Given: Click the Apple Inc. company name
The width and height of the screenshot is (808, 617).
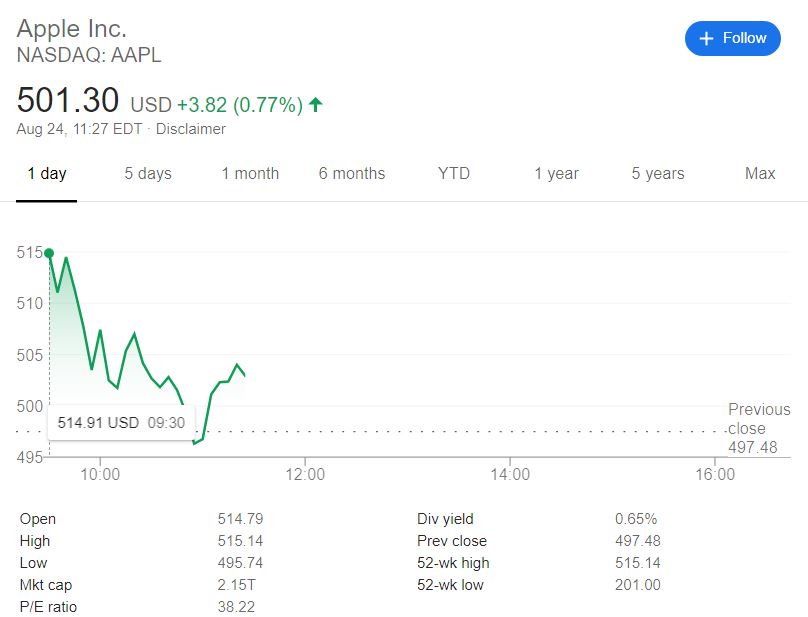Looking at the screenshot, I should [x=72, y=29].
